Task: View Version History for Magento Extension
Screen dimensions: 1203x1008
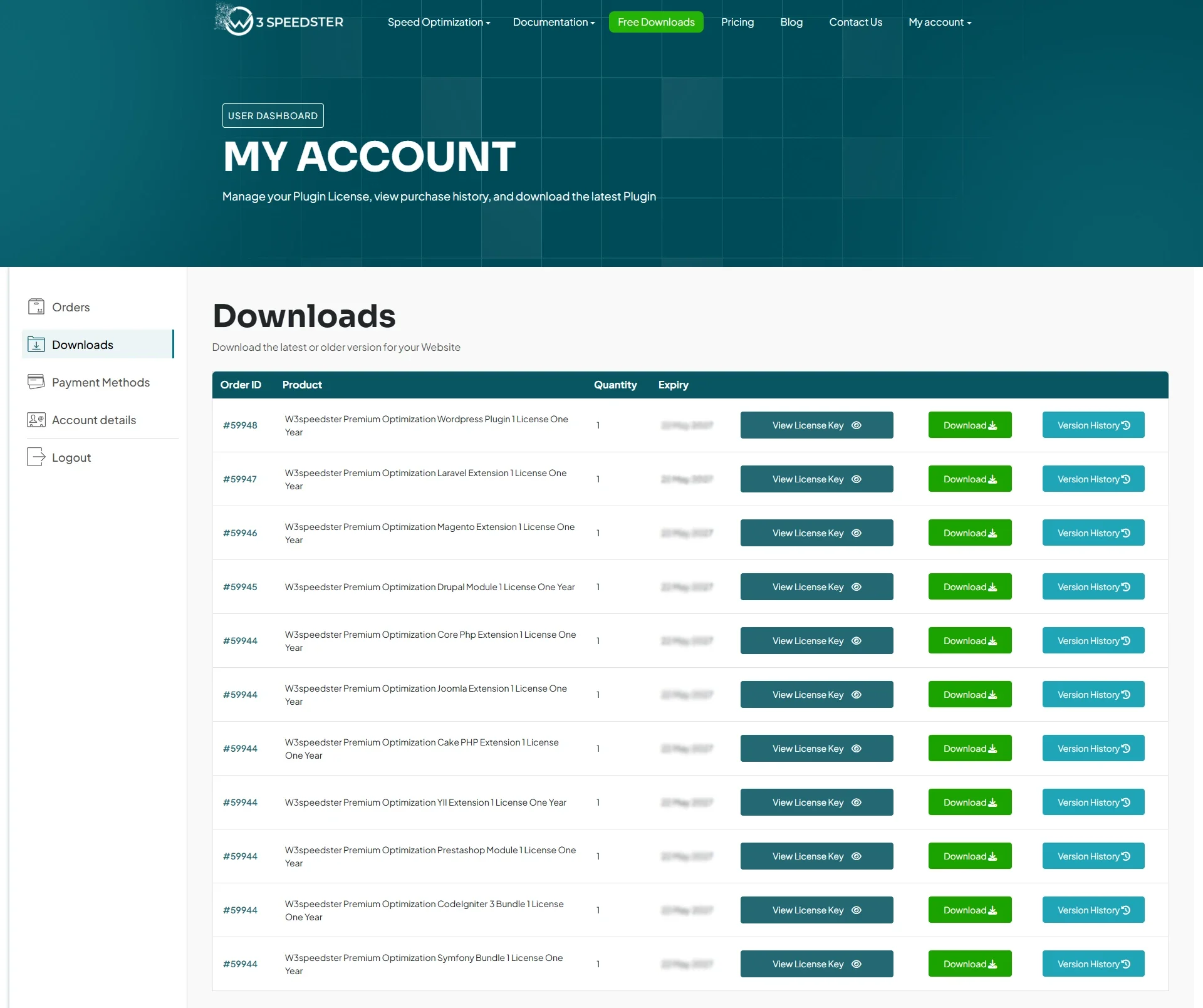Action: coord(1093,533)
